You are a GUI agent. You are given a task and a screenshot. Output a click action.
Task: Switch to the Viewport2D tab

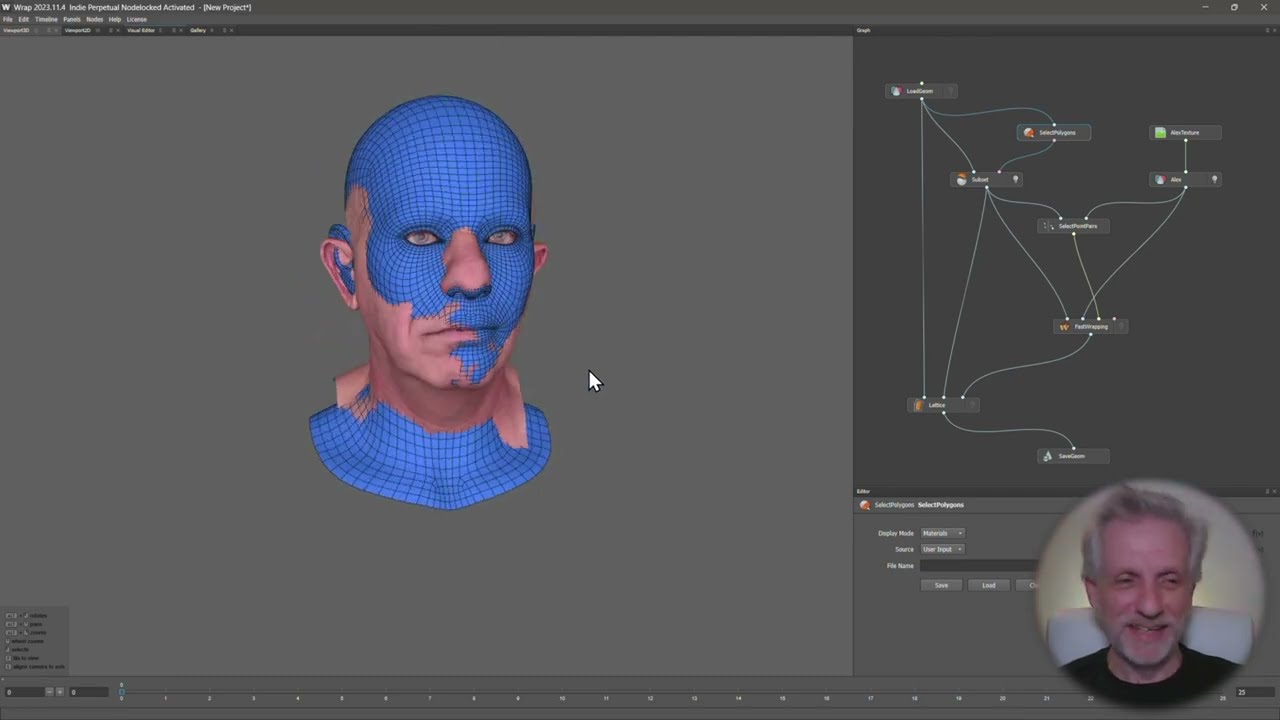[x=78, y=30]
